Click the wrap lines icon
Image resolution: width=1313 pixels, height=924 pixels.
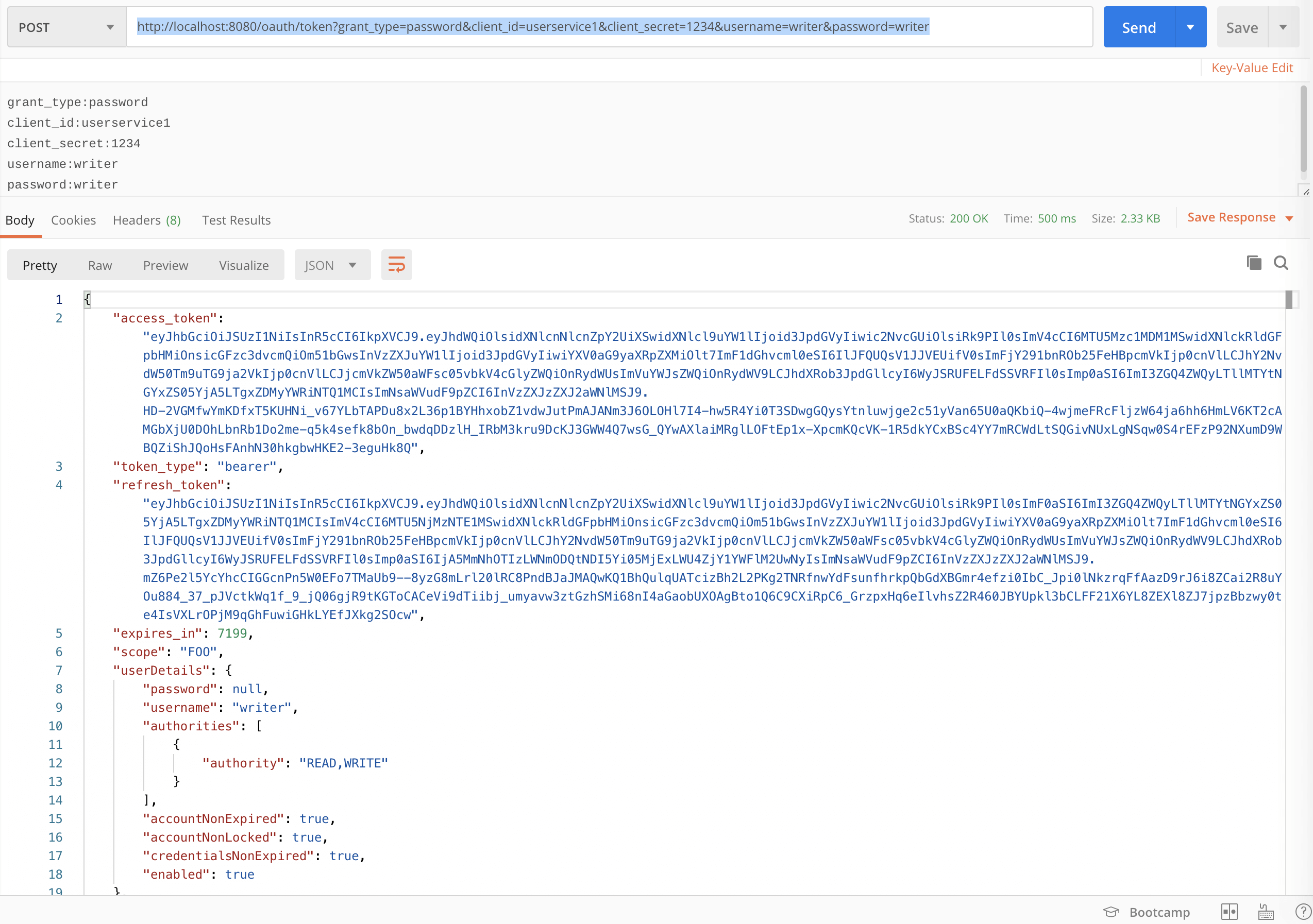coord(396,265)
